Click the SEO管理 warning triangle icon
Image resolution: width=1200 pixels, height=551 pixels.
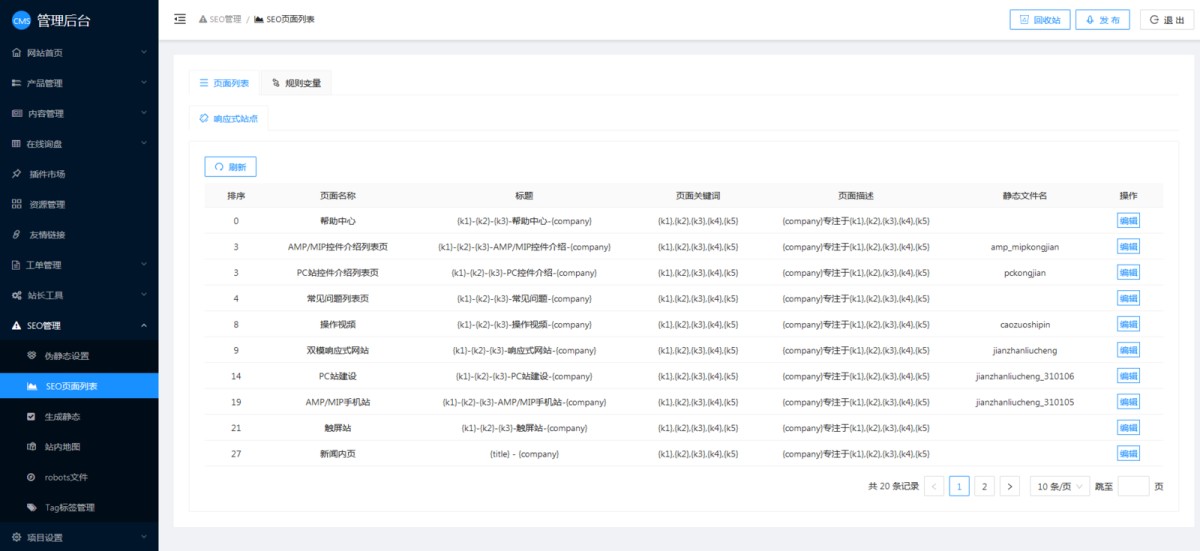pos(16,325)
